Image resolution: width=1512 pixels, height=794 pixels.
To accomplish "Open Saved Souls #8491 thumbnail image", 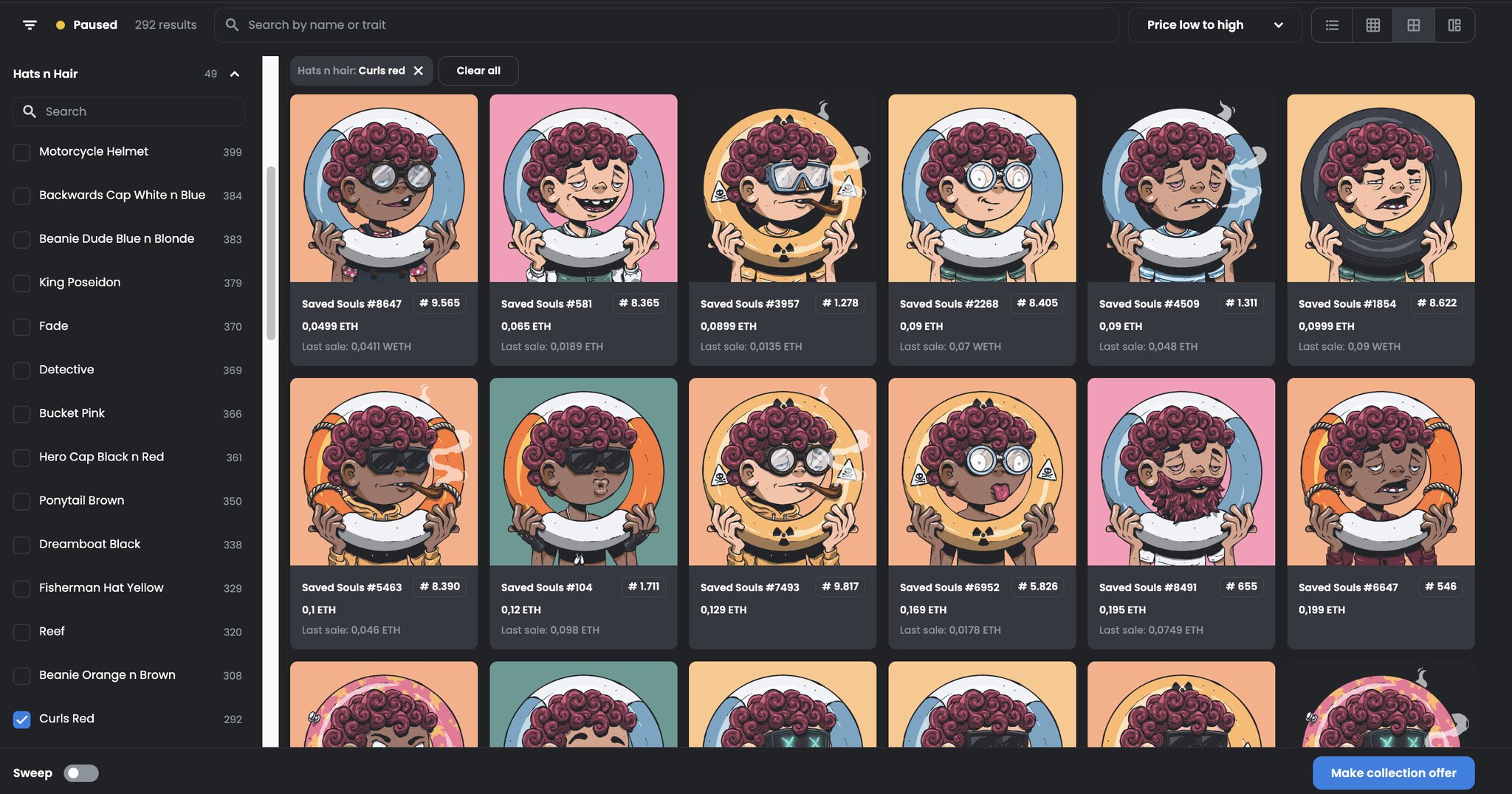I will coord(1181,472).
